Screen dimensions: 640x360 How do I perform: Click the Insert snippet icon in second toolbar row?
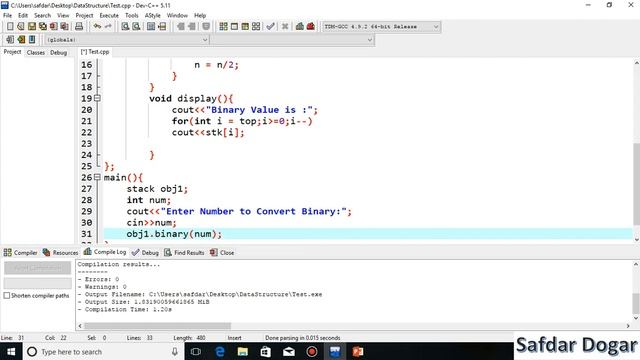[x=10, y=40]
